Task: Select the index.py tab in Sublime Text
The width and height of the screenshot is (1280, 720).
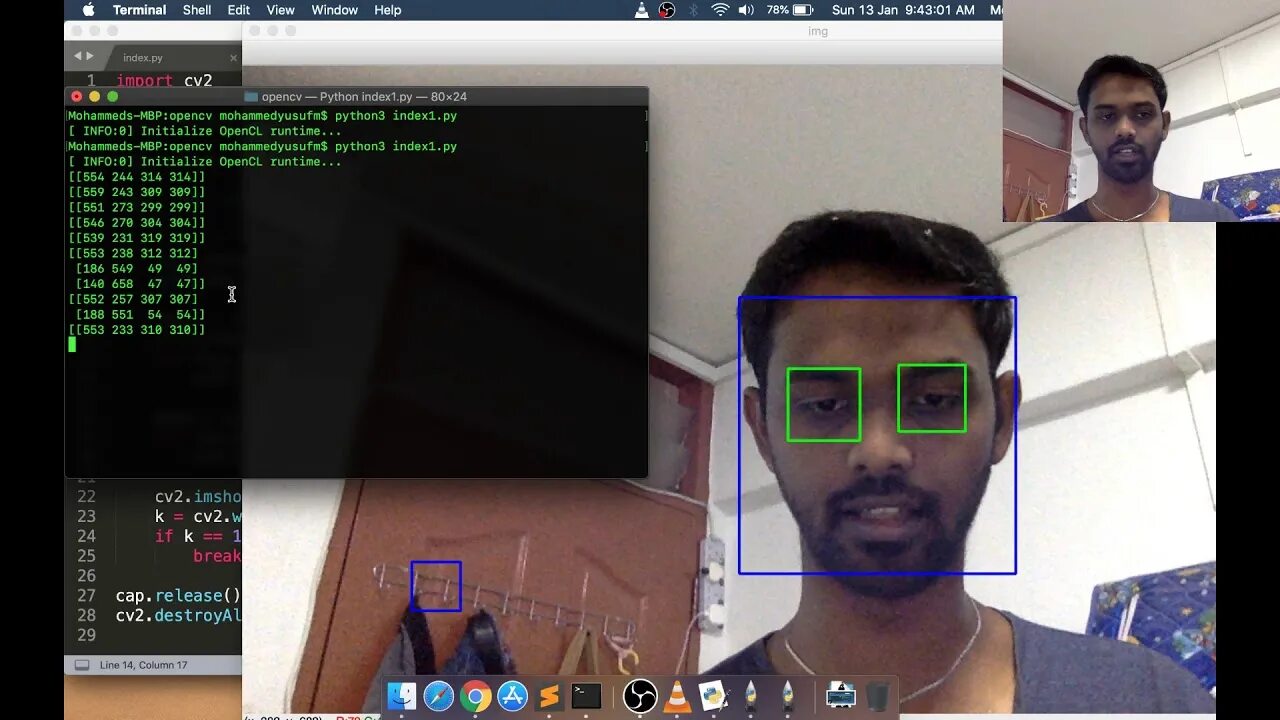Action: [143, 58]
